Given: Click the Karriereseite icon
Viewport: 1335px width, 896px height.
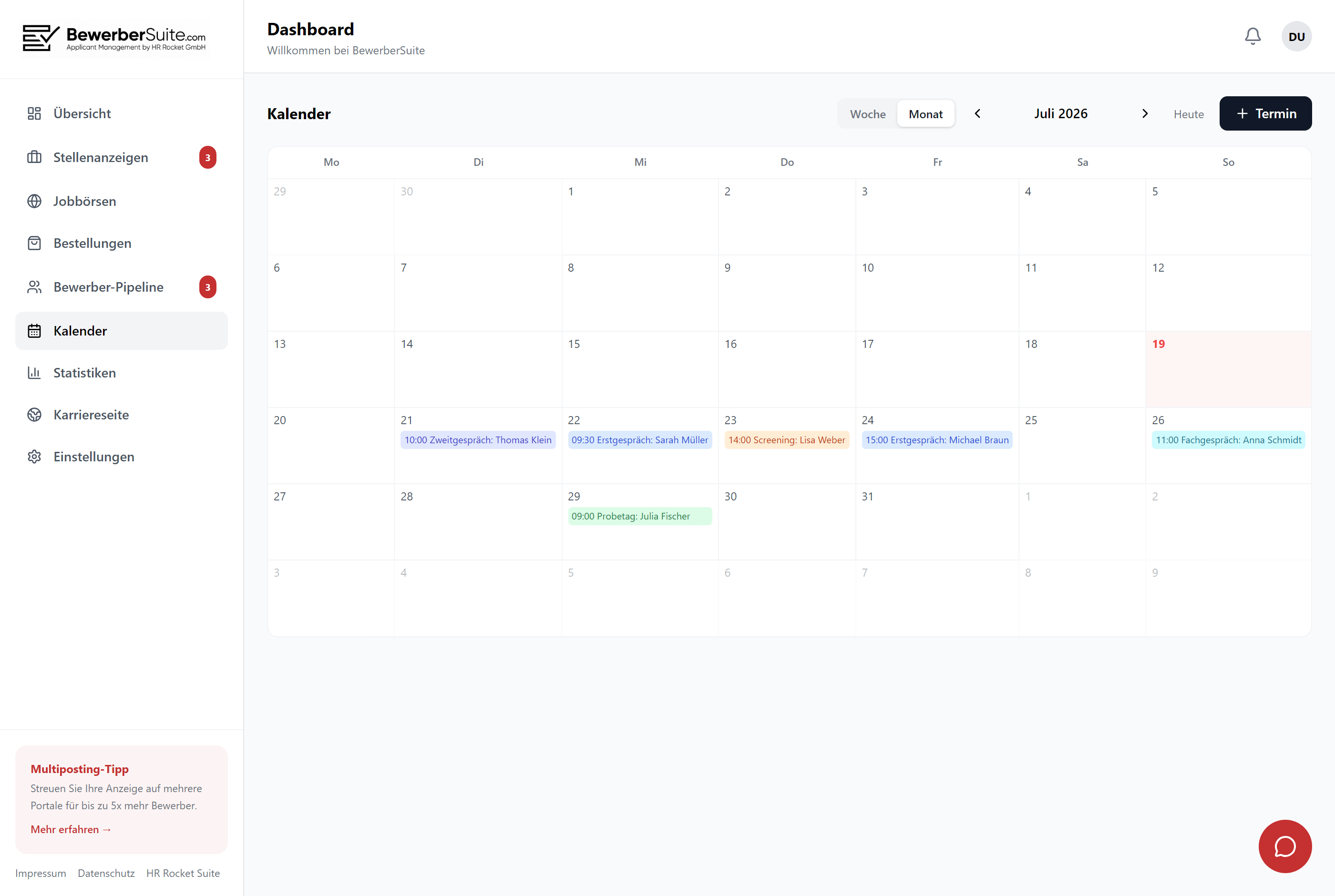Looking at the screenshot, I should coord(34,414).
